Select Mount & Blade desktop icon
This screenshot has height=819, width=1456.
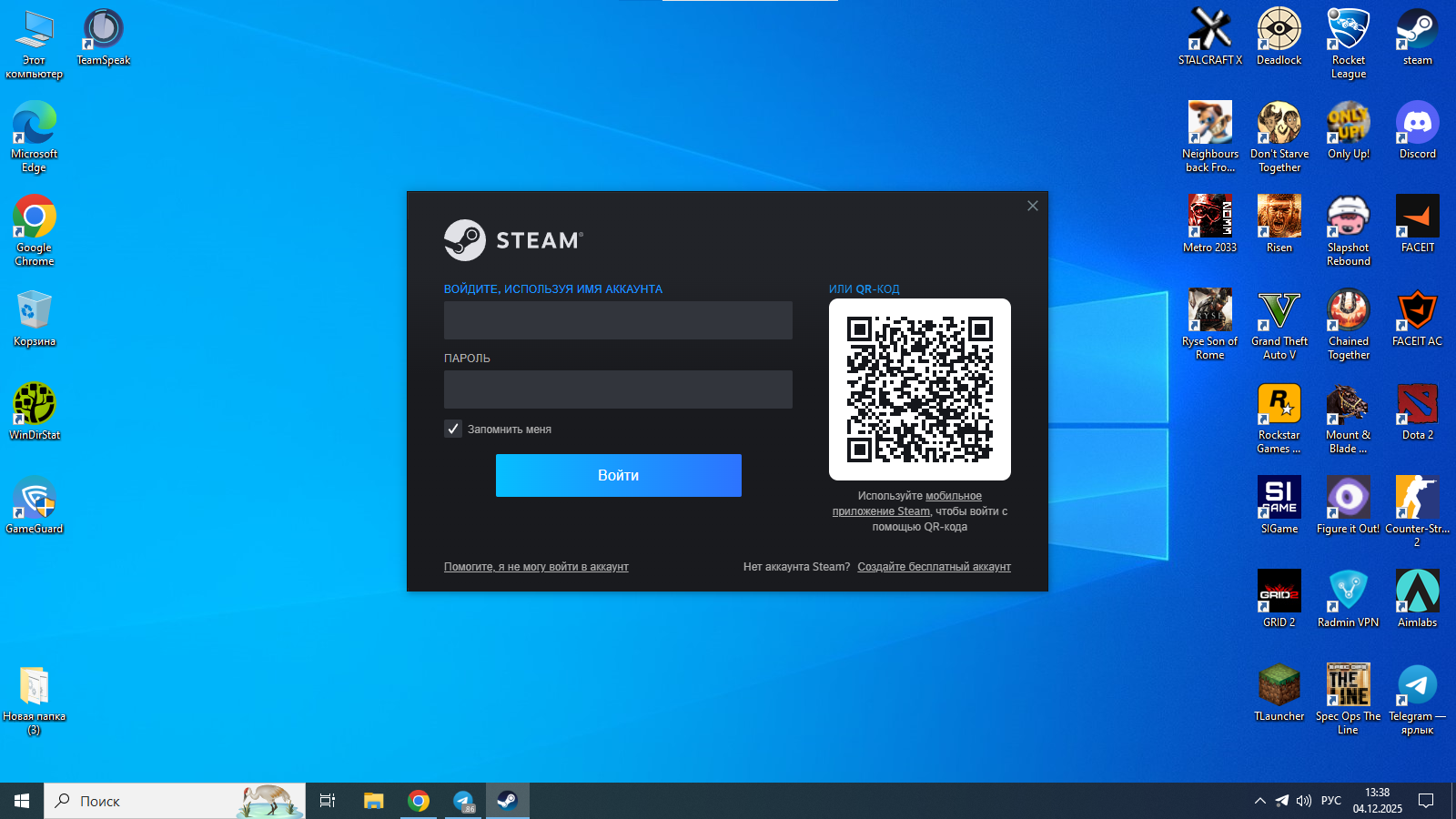1349,418
